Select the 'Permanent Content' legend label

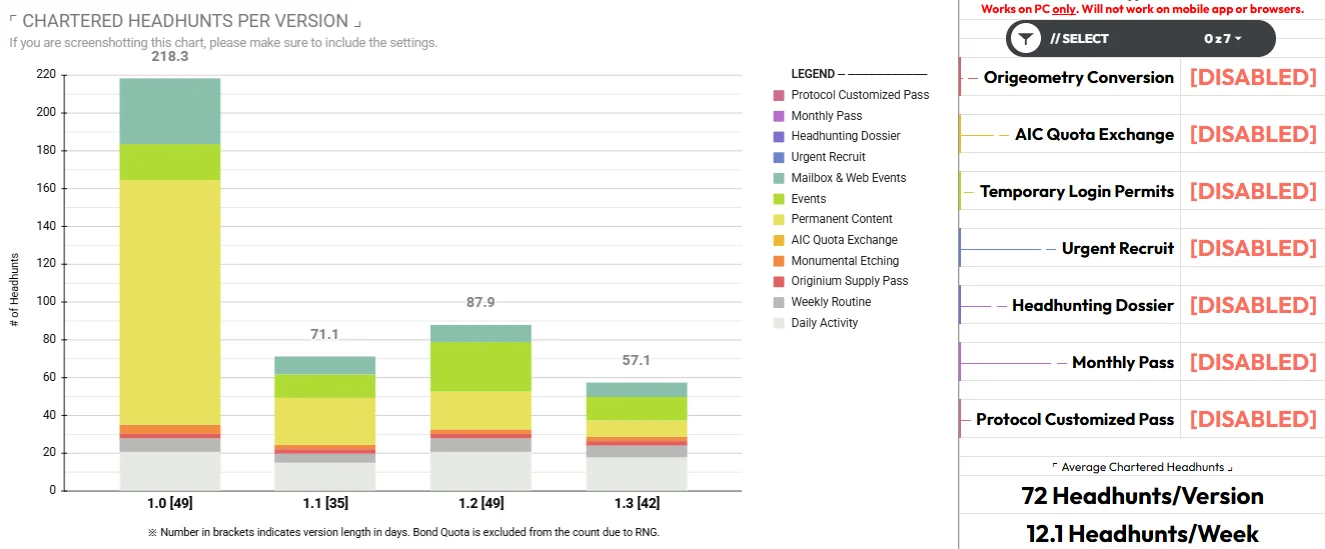842,219
